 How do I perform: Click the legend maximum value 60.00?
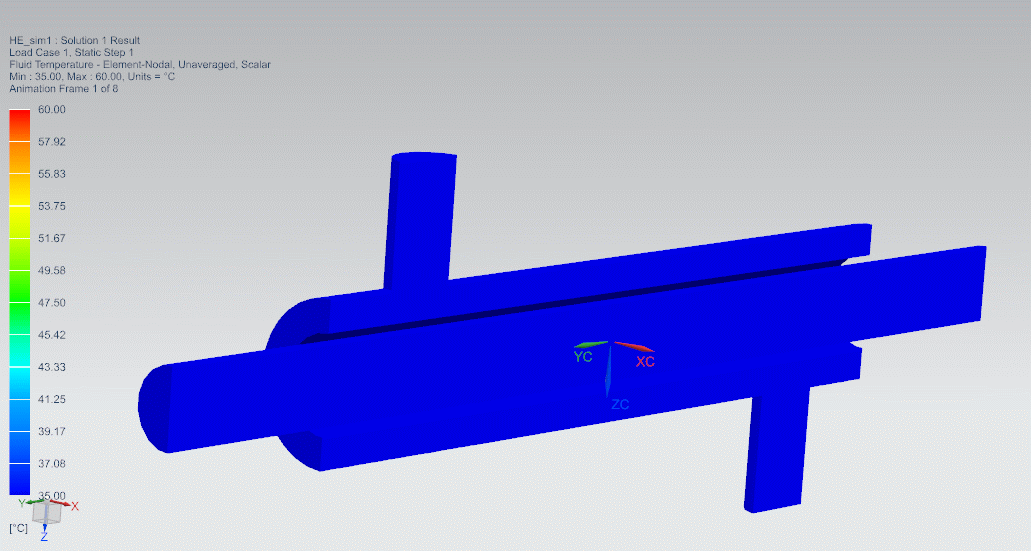[51, 109]
